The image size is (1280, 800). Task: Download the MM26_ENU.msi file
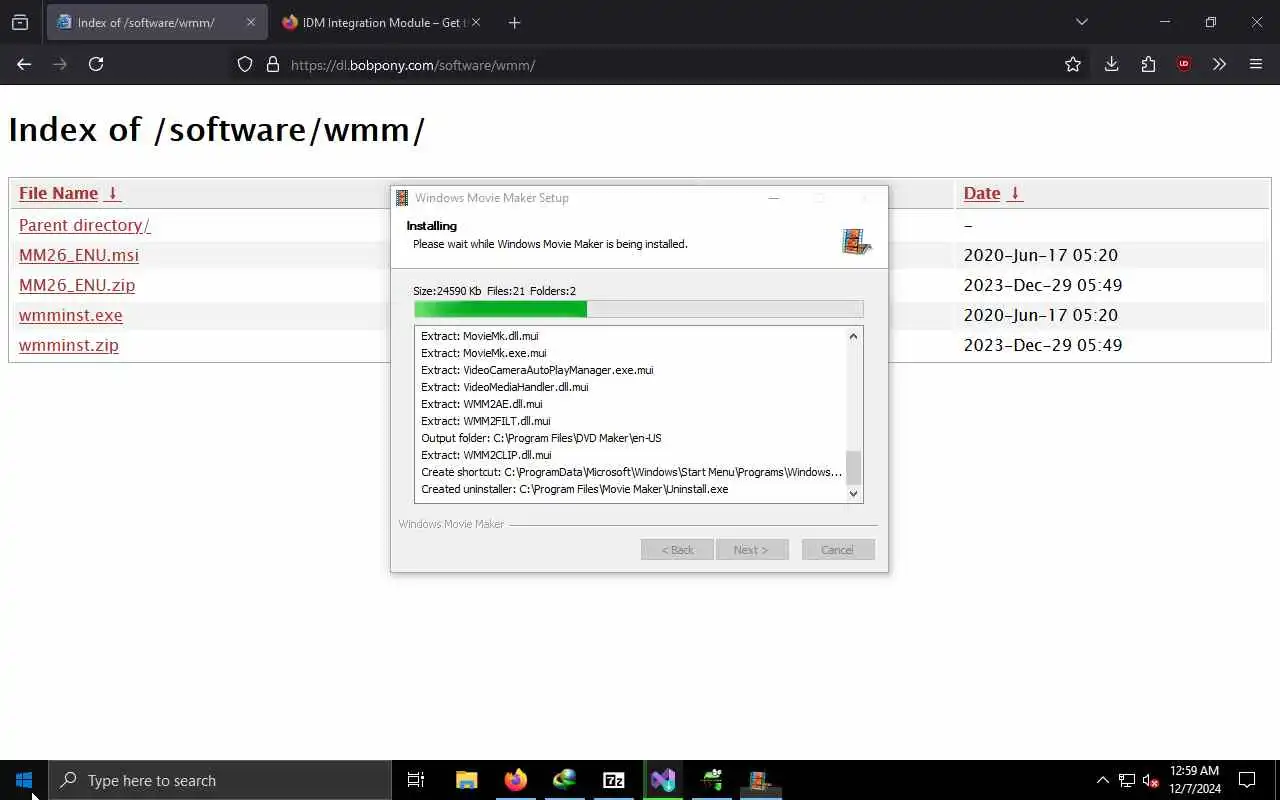tap(79, 255)
